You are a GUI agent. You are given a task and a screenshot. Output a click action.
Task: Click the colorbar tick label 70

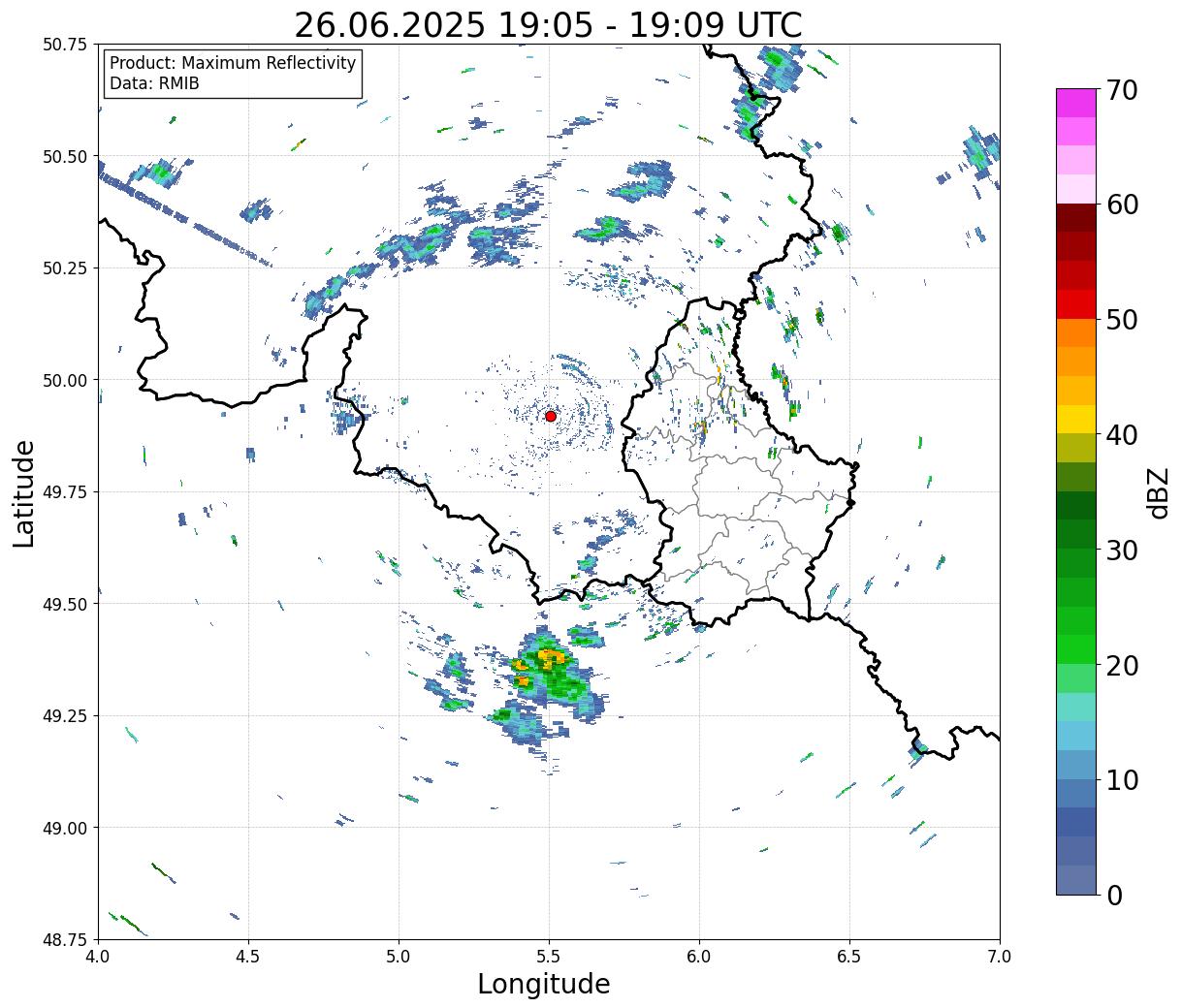[1122, 90]
